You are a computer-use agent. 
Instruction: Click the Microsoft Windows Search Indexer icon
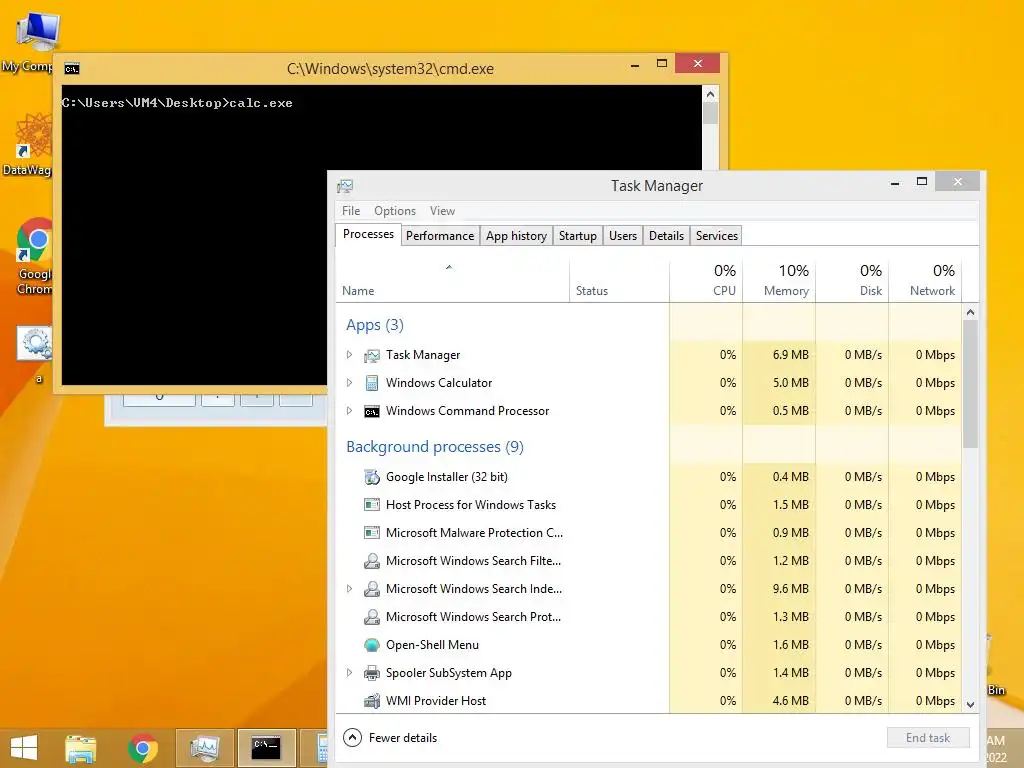(x=372, y=589)
